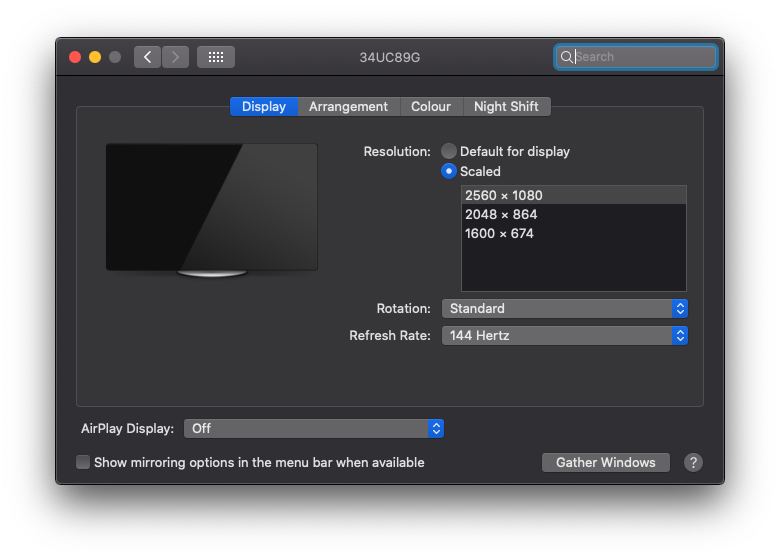The image size is (780, 558).
Task: Go back with the left chevron button
Action: click(147, 57)
